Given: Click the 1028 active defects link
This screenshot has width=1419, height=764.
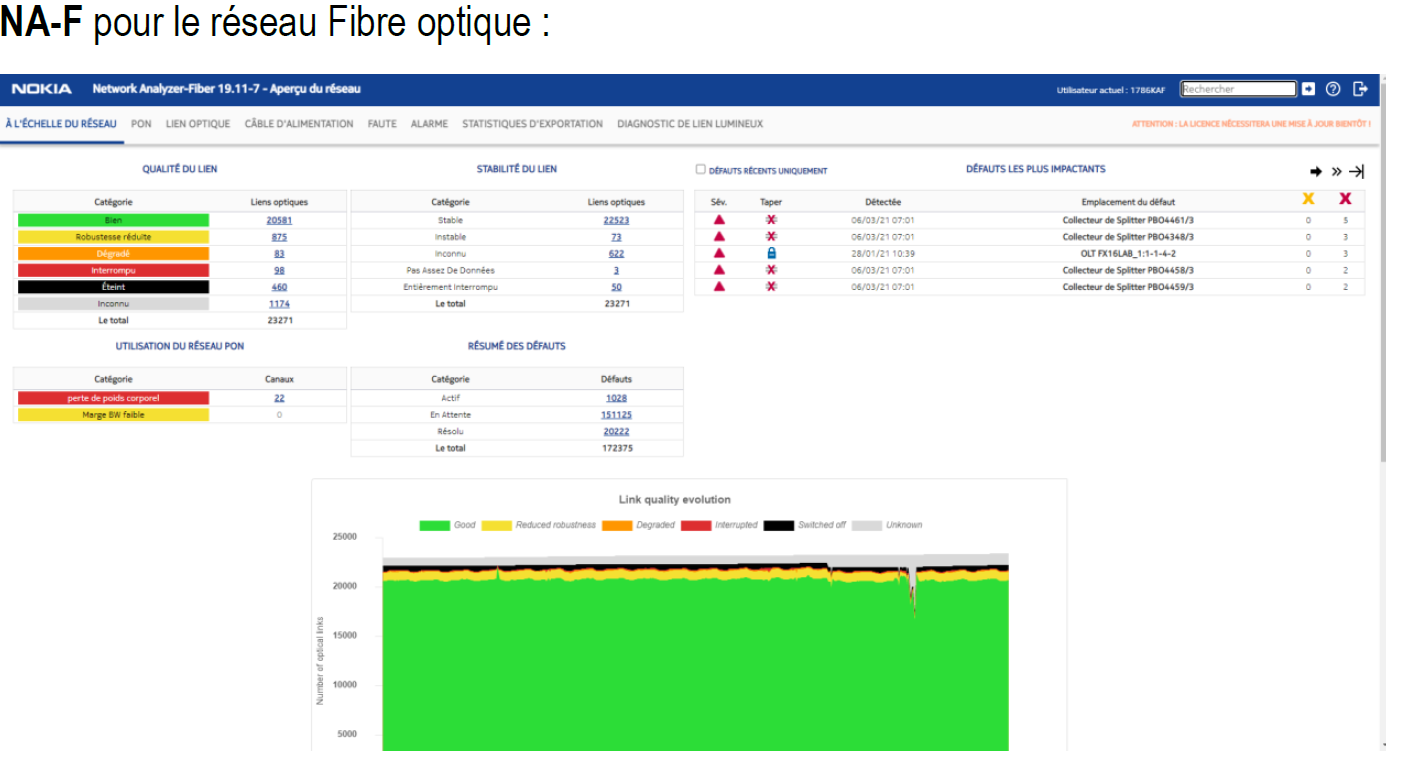Looking at the screenshot, I should tap(616, 398).
